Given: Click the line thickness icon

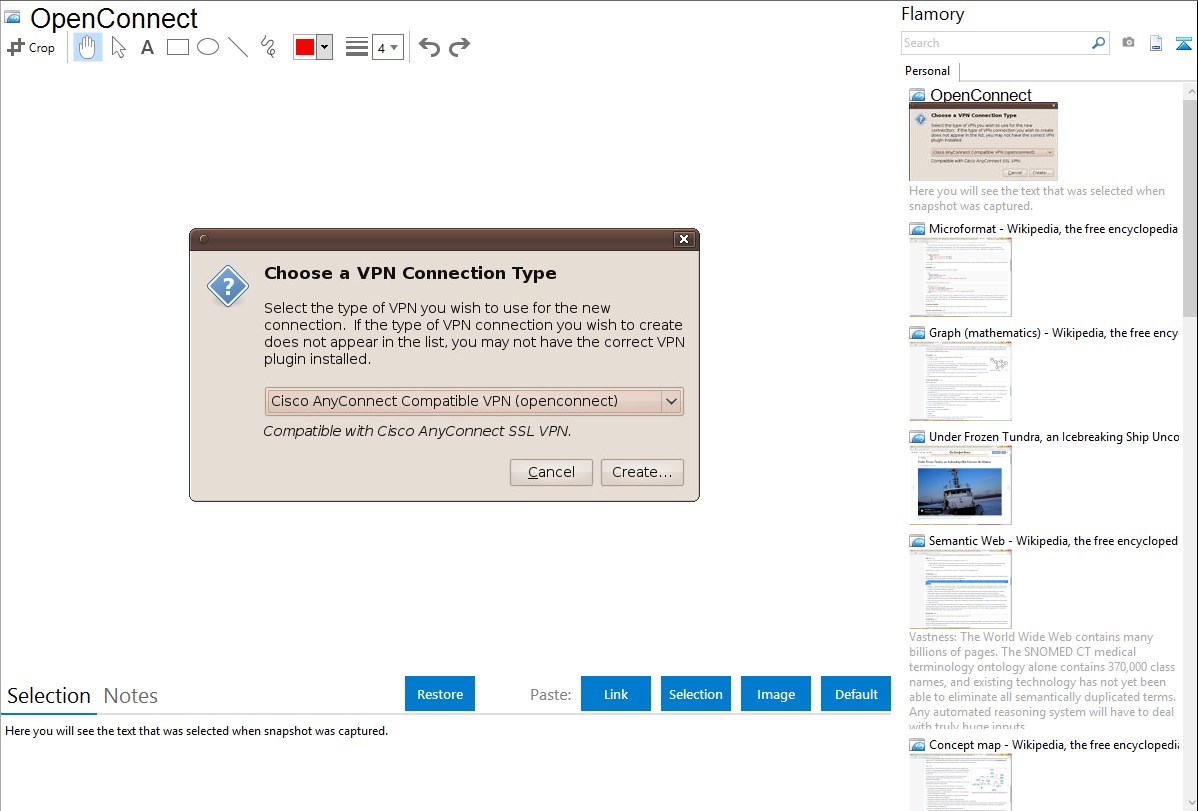Looking at the screenshot, I should 356,47.
